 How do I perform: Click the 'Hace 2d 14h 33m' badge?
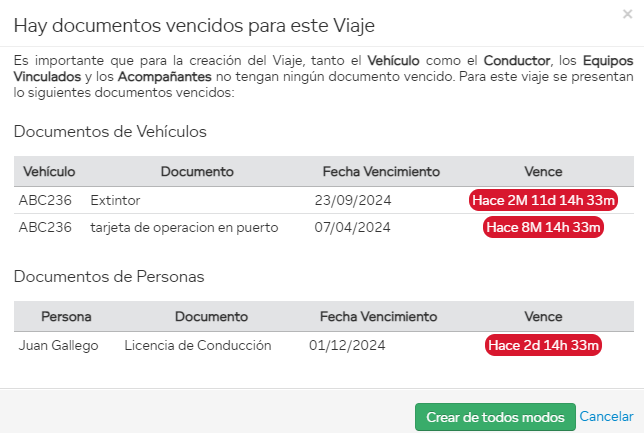click(543, 346)
